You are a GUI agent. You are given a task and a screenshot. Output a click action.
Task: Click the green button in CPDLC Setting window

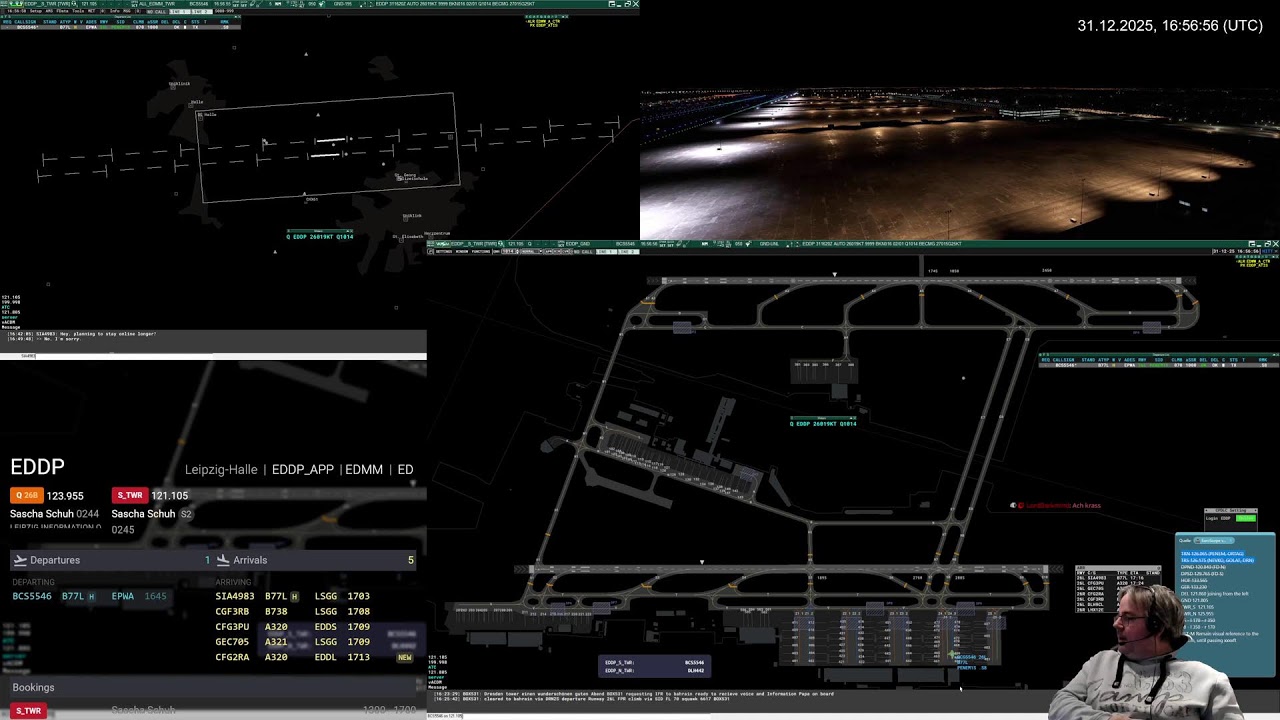click(1246, 518)
